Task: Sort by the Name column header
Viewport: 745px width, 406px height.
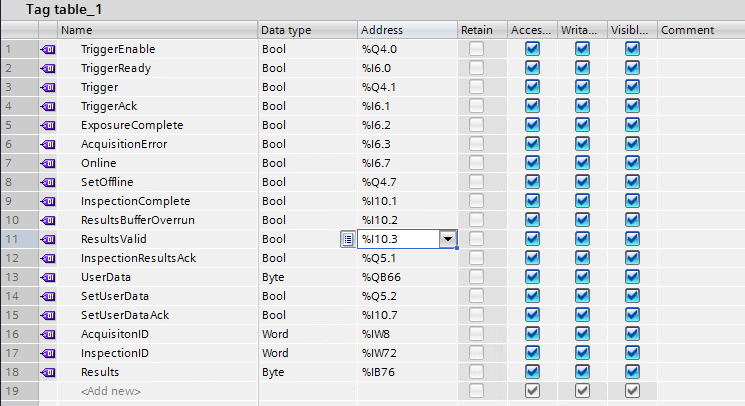Action: pyautogui.click(x=158, y=30)
